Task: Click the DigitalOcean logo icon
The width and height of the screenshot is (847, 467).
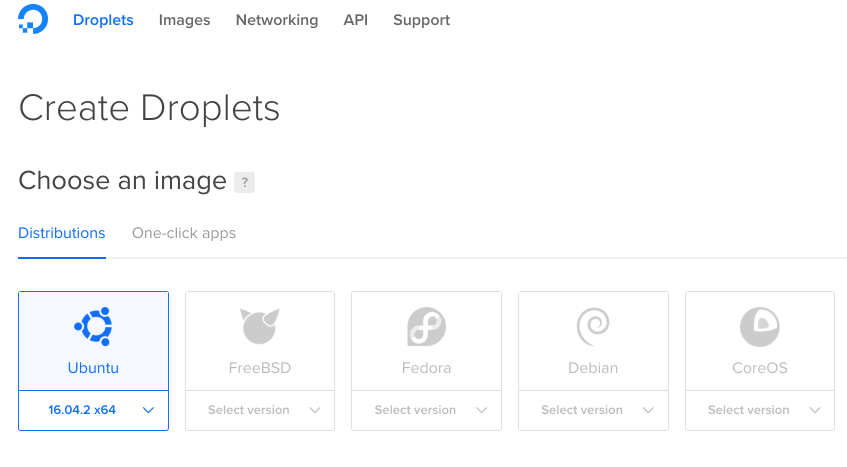Action: point(33,19)
